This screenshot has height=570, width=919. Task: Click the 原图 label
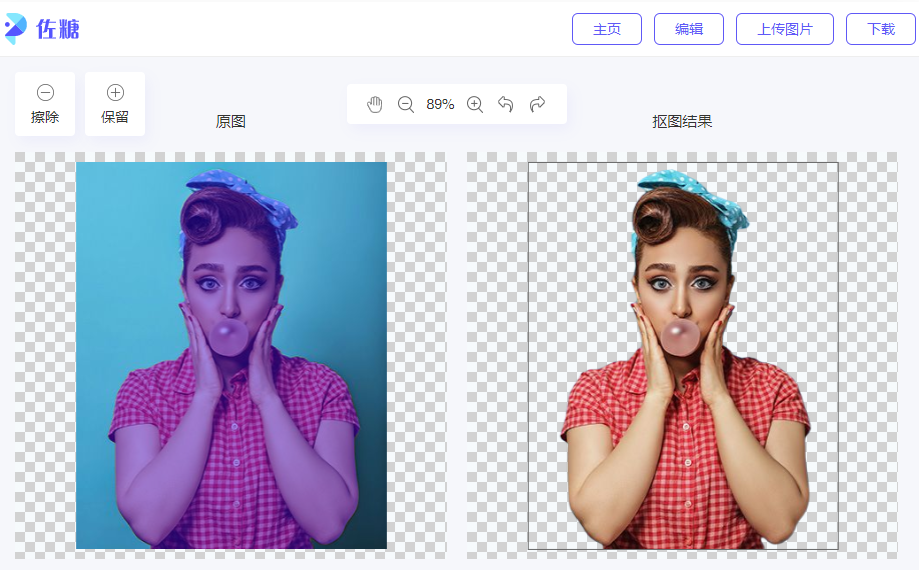pos(230,121)
